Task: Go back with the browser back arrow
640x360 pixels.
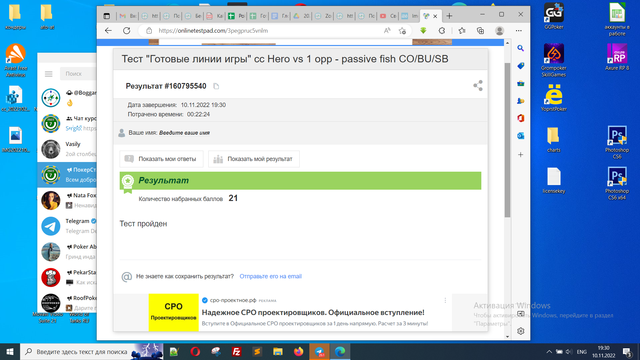Action: tap(108, 31)
